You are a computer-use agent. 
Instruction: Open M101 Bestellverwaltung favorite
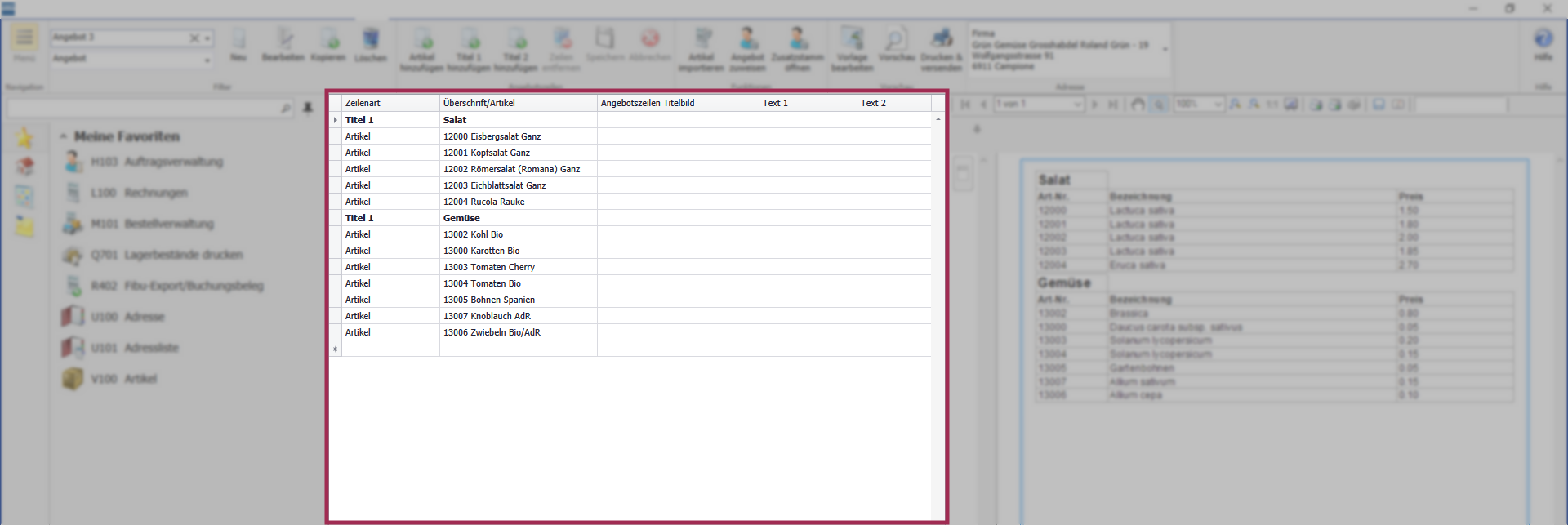[140, 224]
